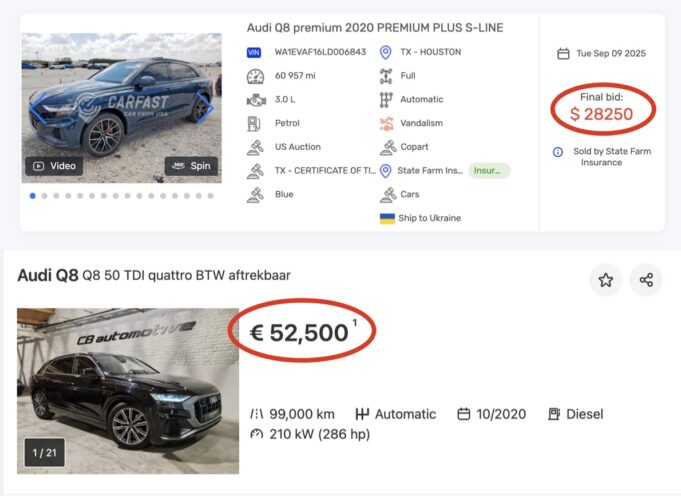Viewport: 681px width, 496px height.
Task: Click the Ukraine flag shipping icon
Action: click(387, 218)
